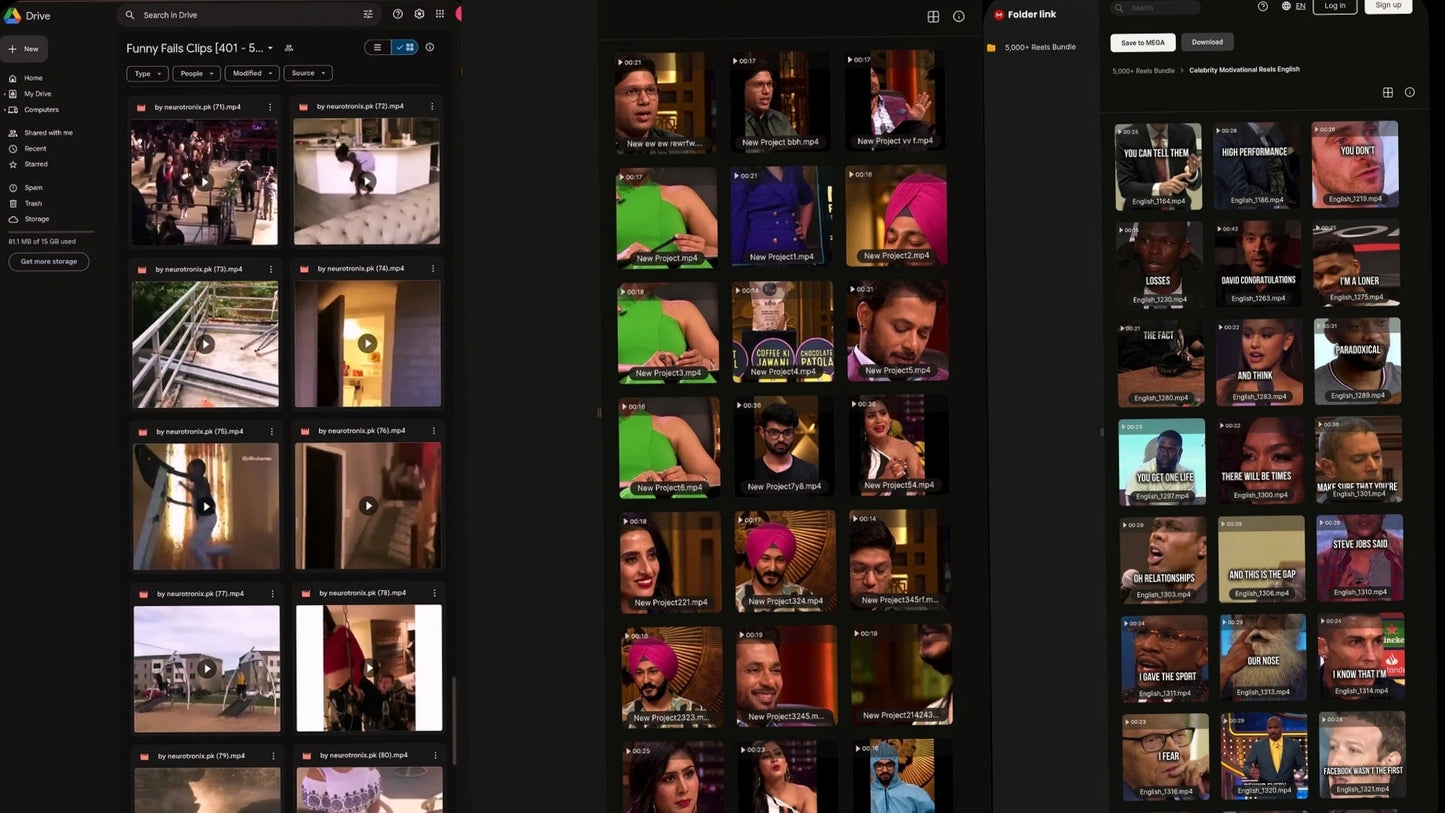Open more options for neurotronix.pk (71).mp4
1445x813 pixels.
click(270, 107)
